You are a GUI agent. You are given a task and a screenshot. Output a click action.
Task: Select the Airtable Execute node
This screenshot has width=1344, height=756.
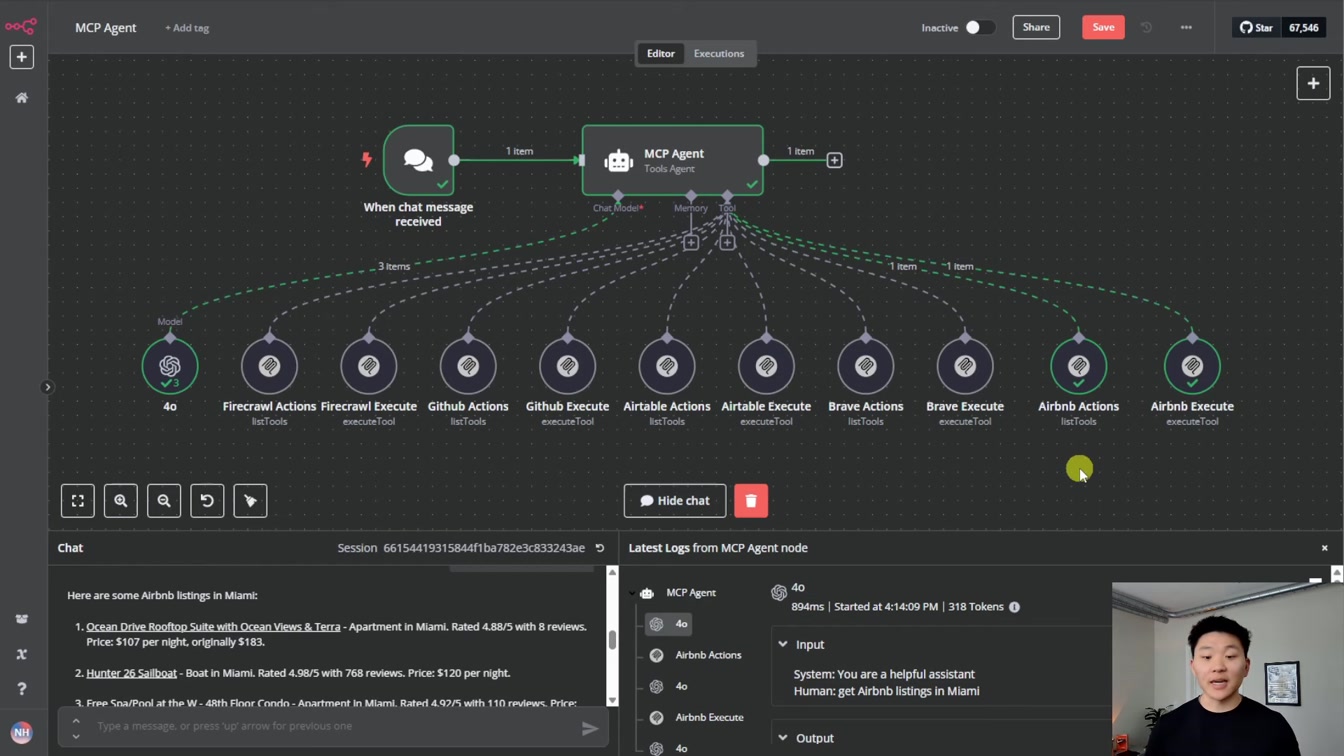766,366
